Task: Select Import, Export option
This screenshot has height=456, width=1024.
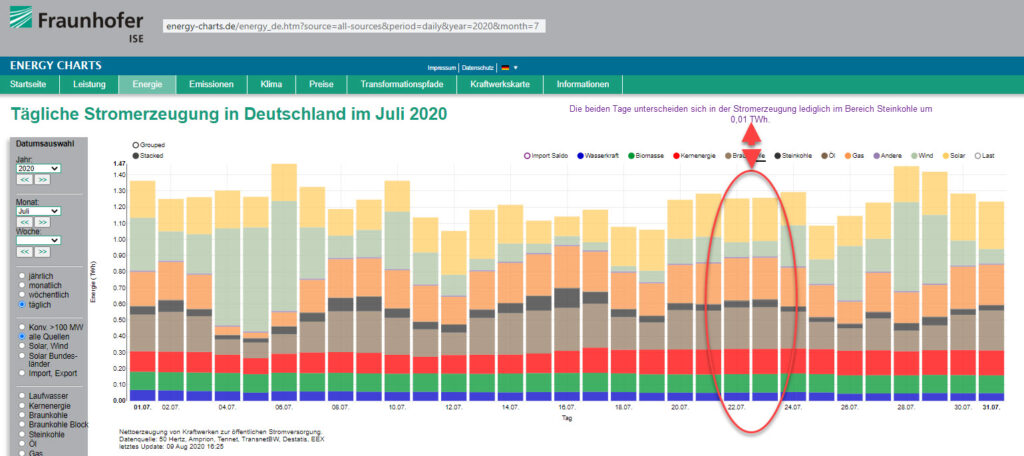Action: (22, 373)
